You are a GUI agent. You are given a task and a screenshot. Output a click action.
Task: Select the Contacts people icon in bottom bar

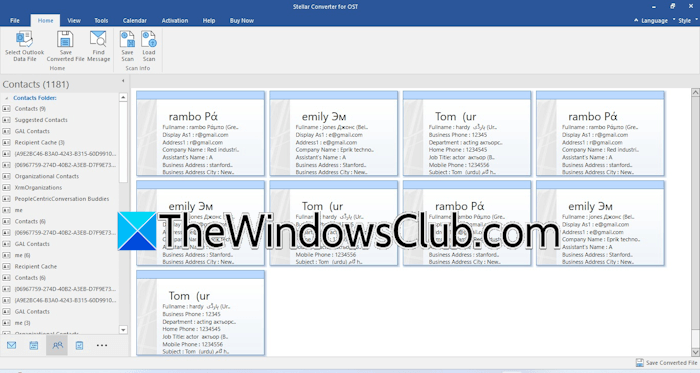pos(57,345)
